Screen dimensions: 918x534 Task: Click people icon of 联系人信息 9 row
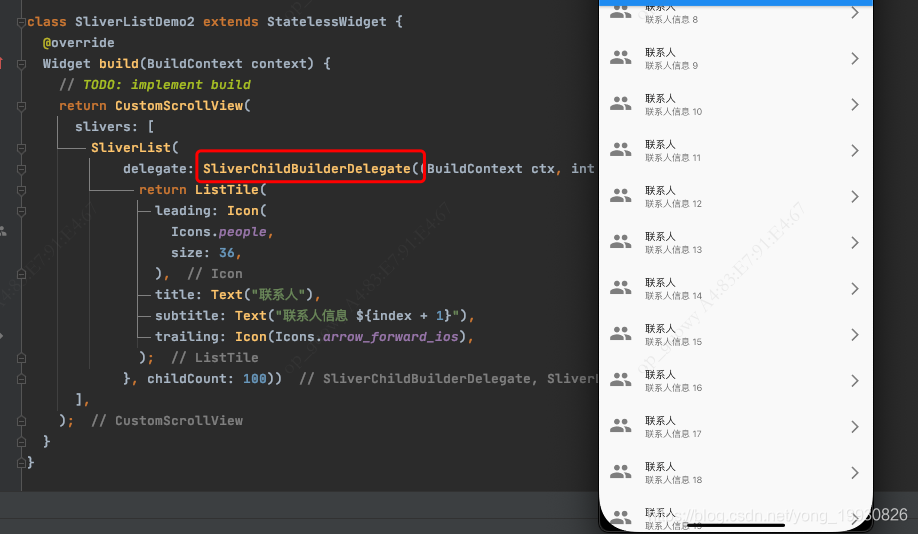coord(621,58)
